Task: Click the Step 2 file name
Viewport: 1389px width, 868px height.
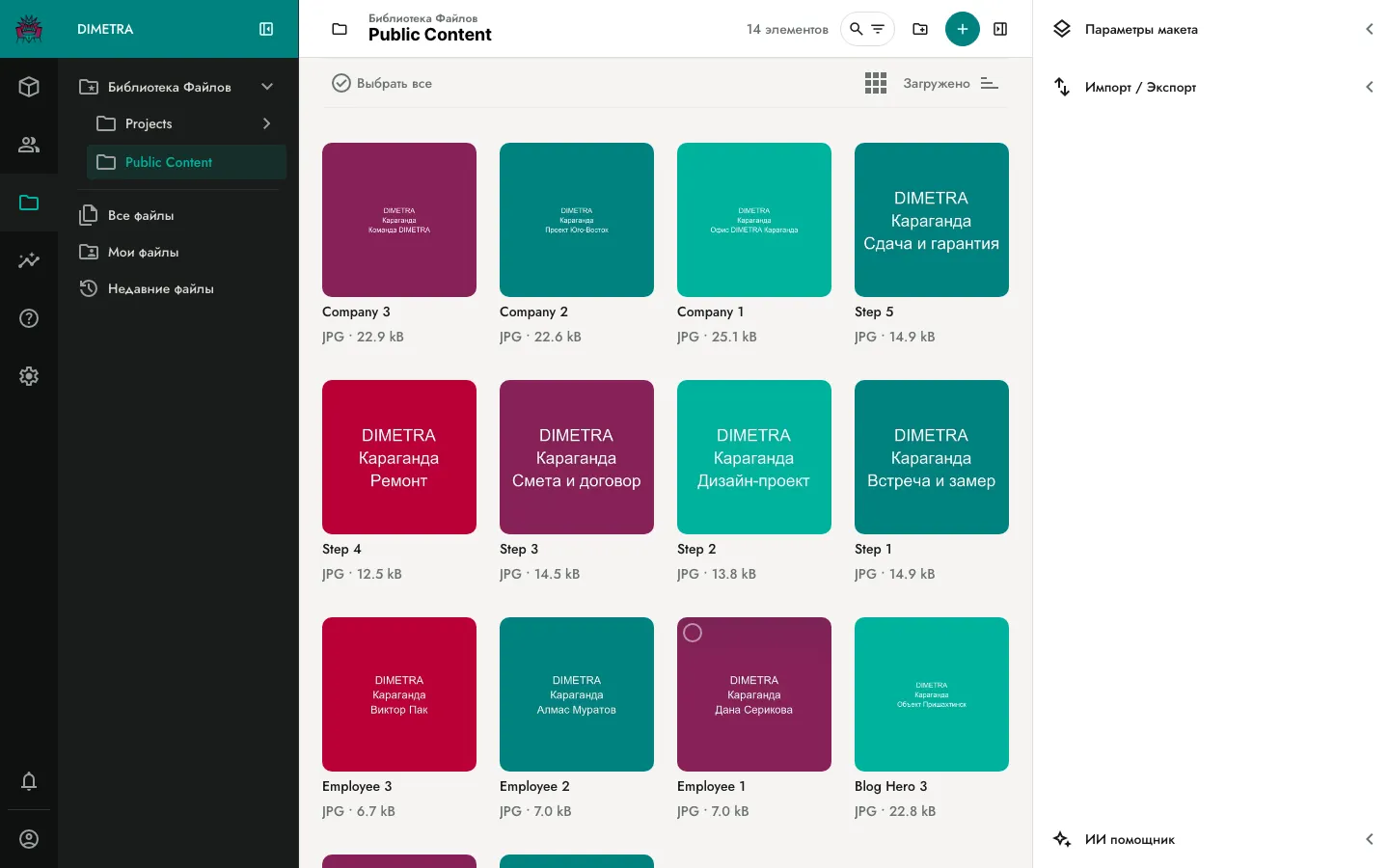Action: 696,549
